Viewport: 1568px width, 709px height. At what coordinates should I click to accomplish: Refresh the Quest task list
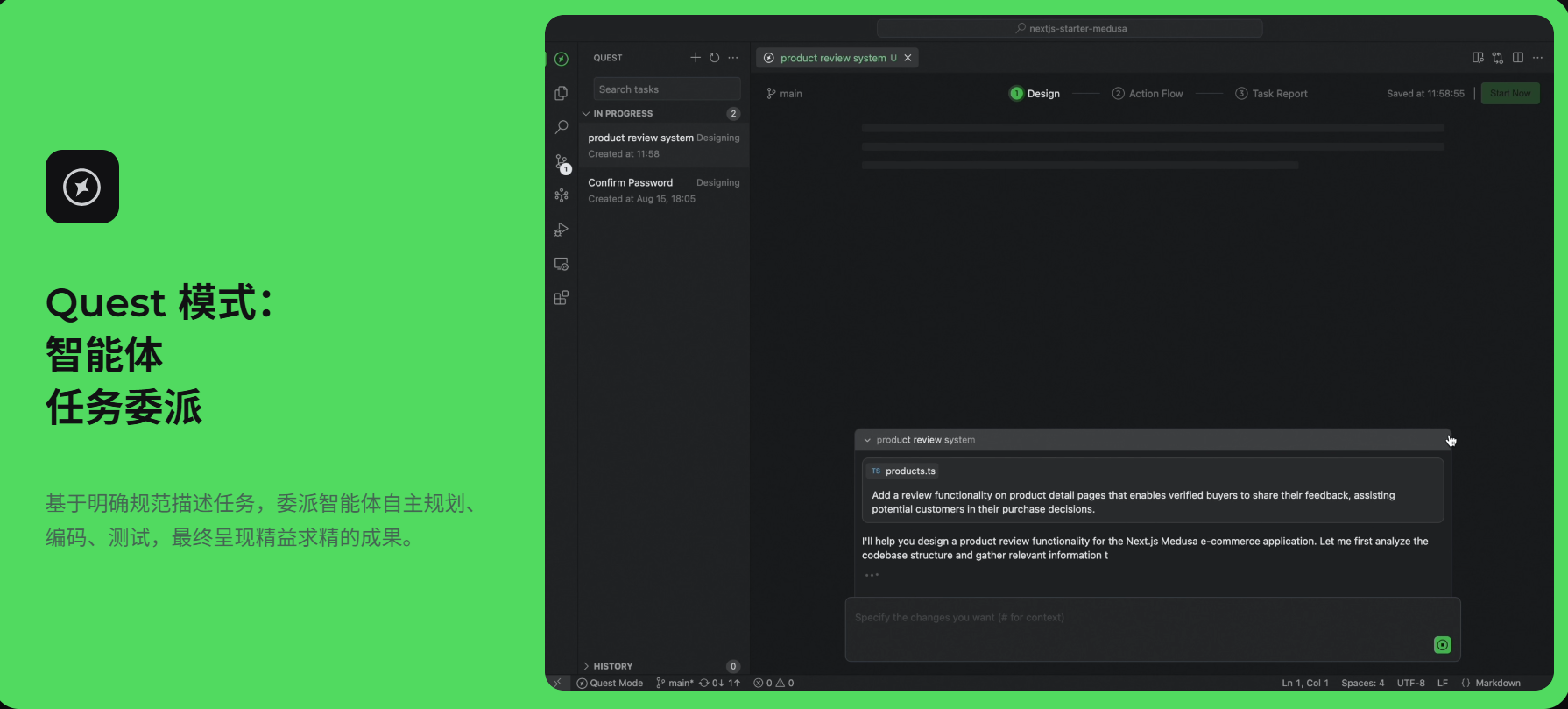715,58
